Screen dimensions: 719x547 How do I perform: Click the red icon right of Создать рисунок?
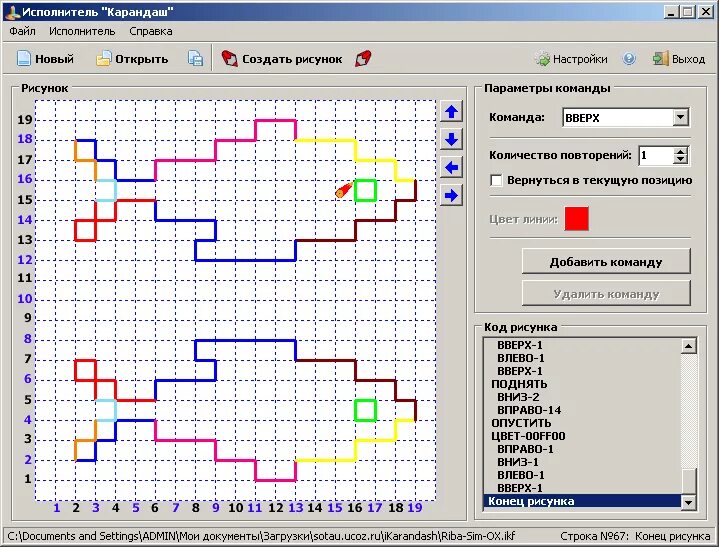coord(363,59)
